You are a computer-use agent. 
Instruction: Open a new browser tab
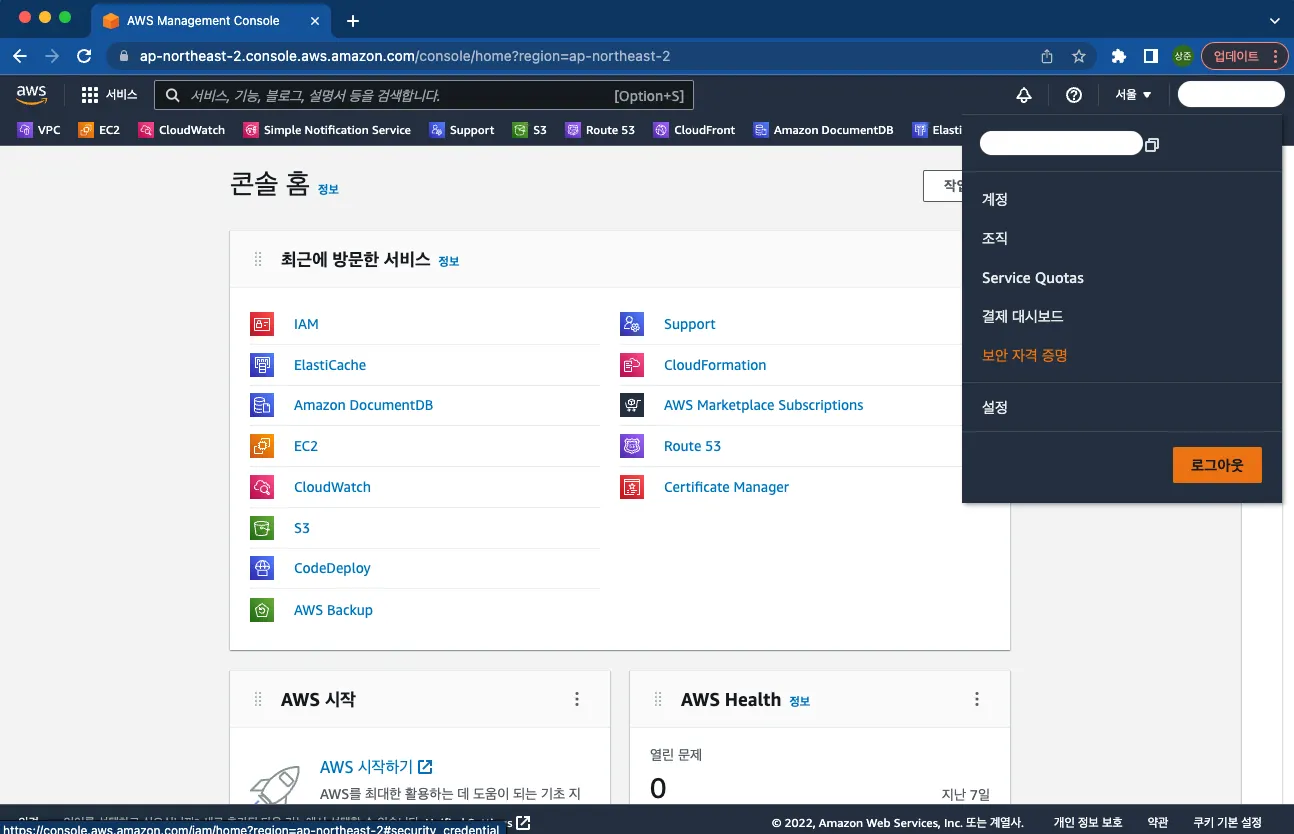(x=353, y=20)
